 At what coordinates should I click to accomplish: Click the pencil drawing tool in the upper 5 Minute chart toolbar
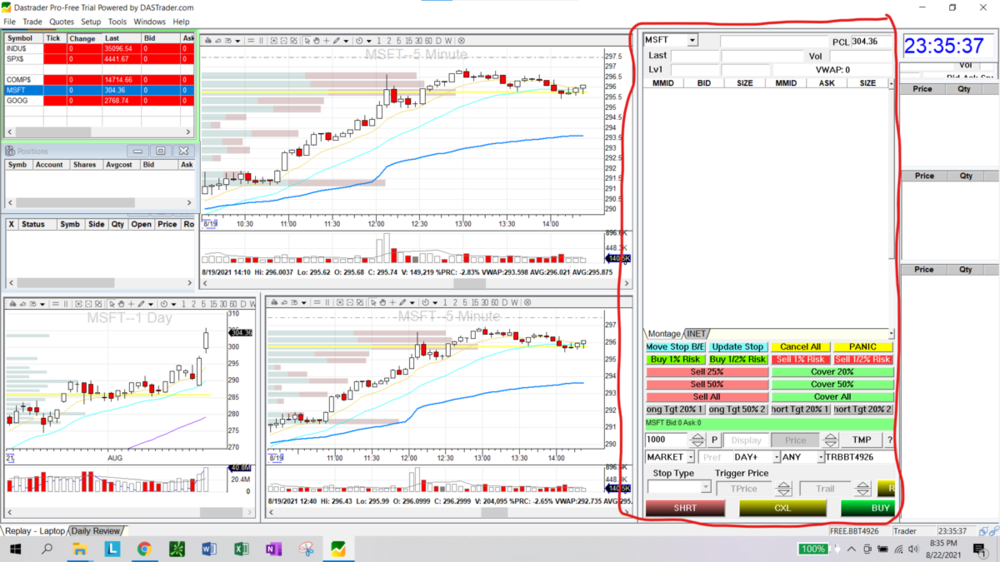click(x=337, y=41)
